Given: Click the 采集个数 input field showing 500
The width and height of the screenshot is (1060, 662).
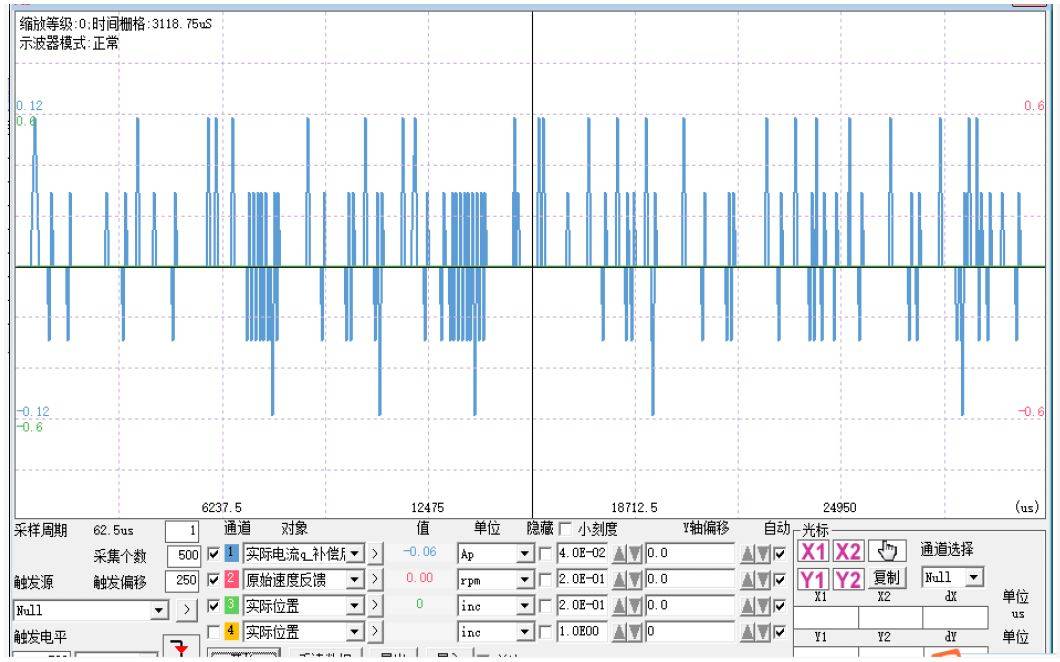Looking at the screenshot, I should coord(182,552).
